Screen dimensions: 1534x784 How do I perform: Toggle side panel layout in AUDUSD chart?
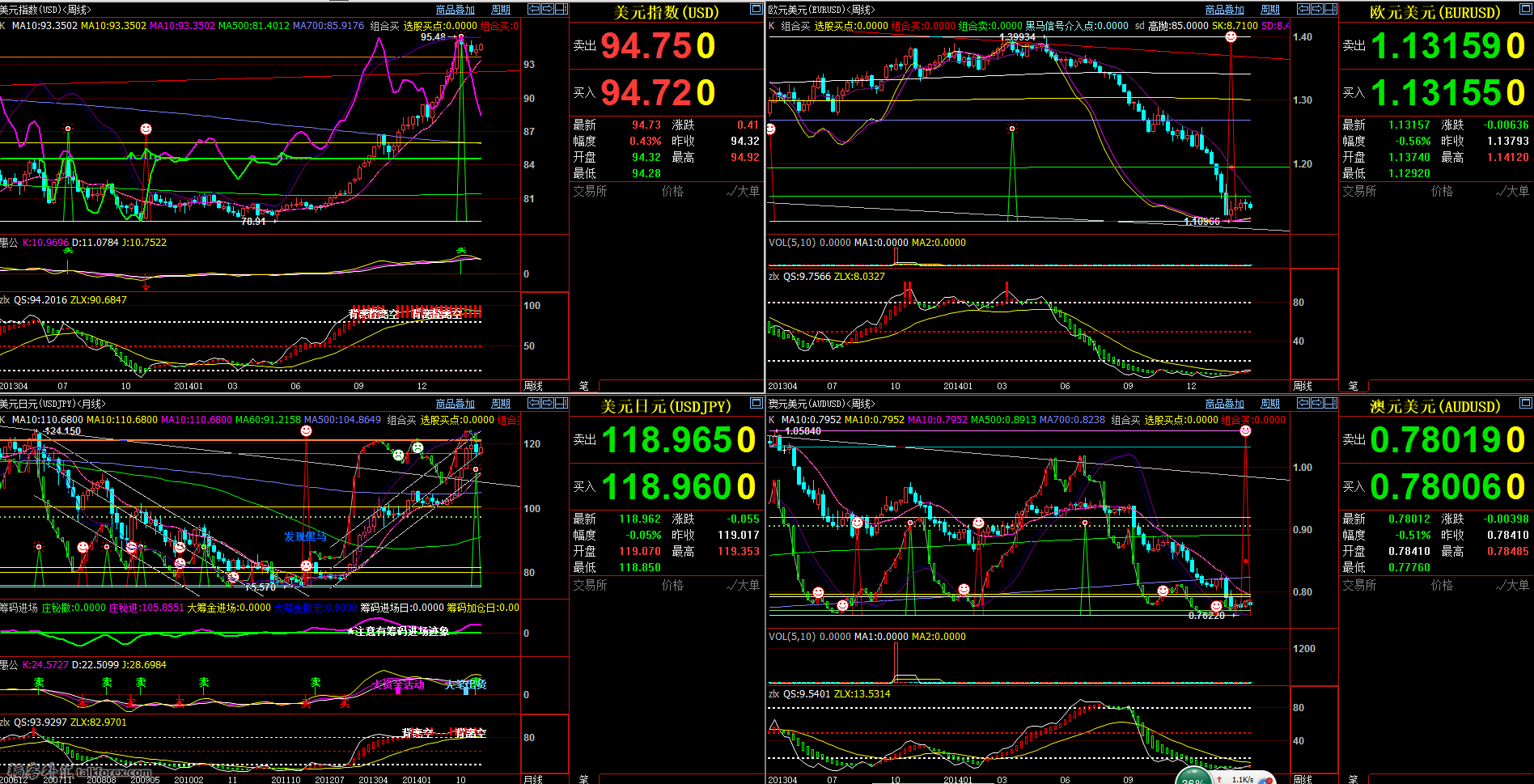(x=1331, y=403)
